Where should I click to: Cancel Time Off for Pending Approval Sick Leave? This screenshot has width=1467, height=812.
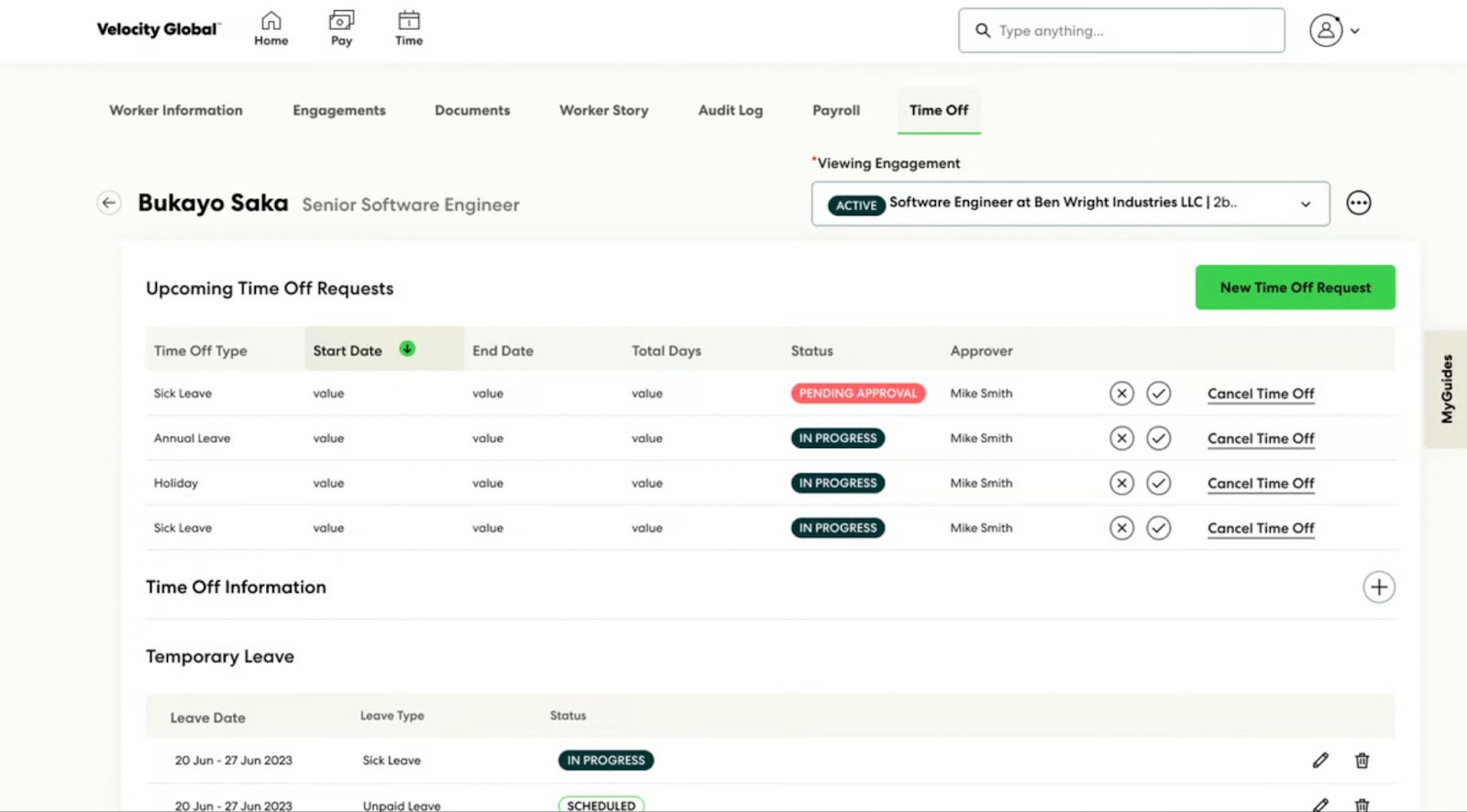(1261, 394)
